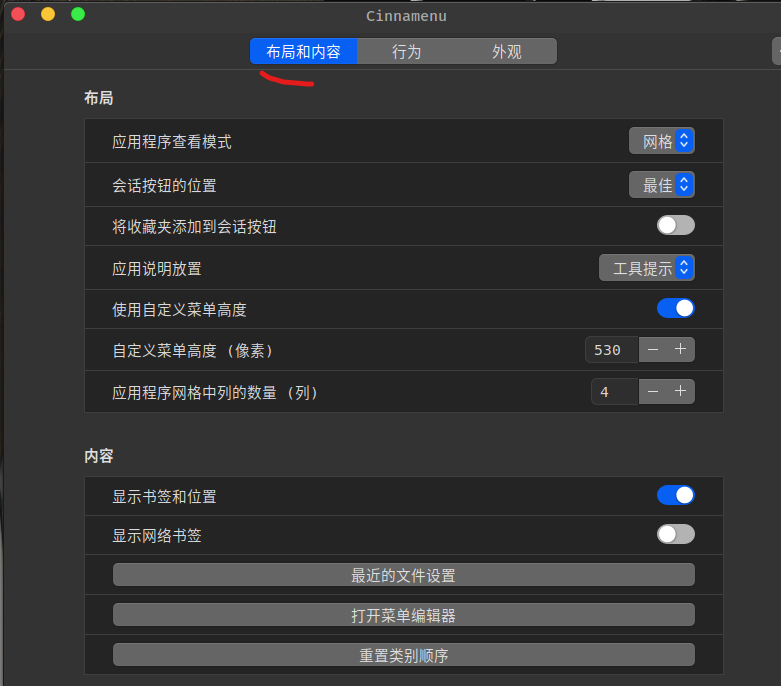781x686 pixels.
Task: Click the 布局 section heading
Action: point(99,98)
